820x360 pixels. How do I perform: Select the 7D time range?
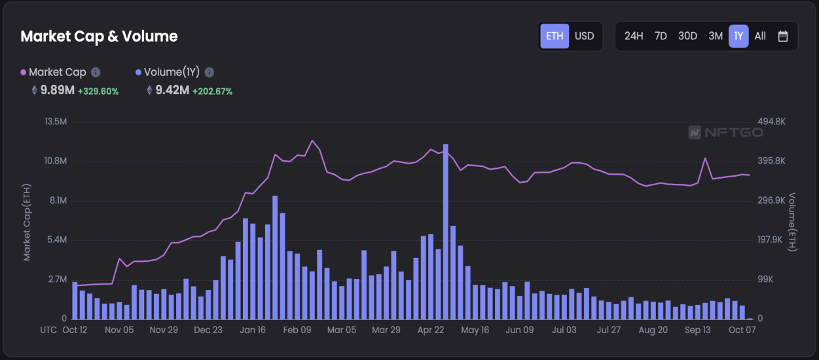coord(660,36)
